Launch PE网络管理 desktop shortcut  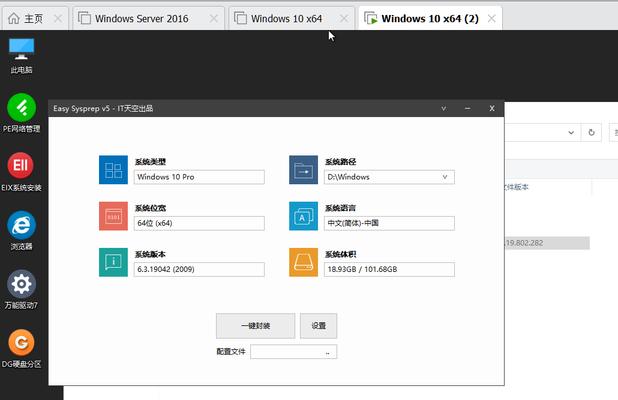click(x=21, y=113)
